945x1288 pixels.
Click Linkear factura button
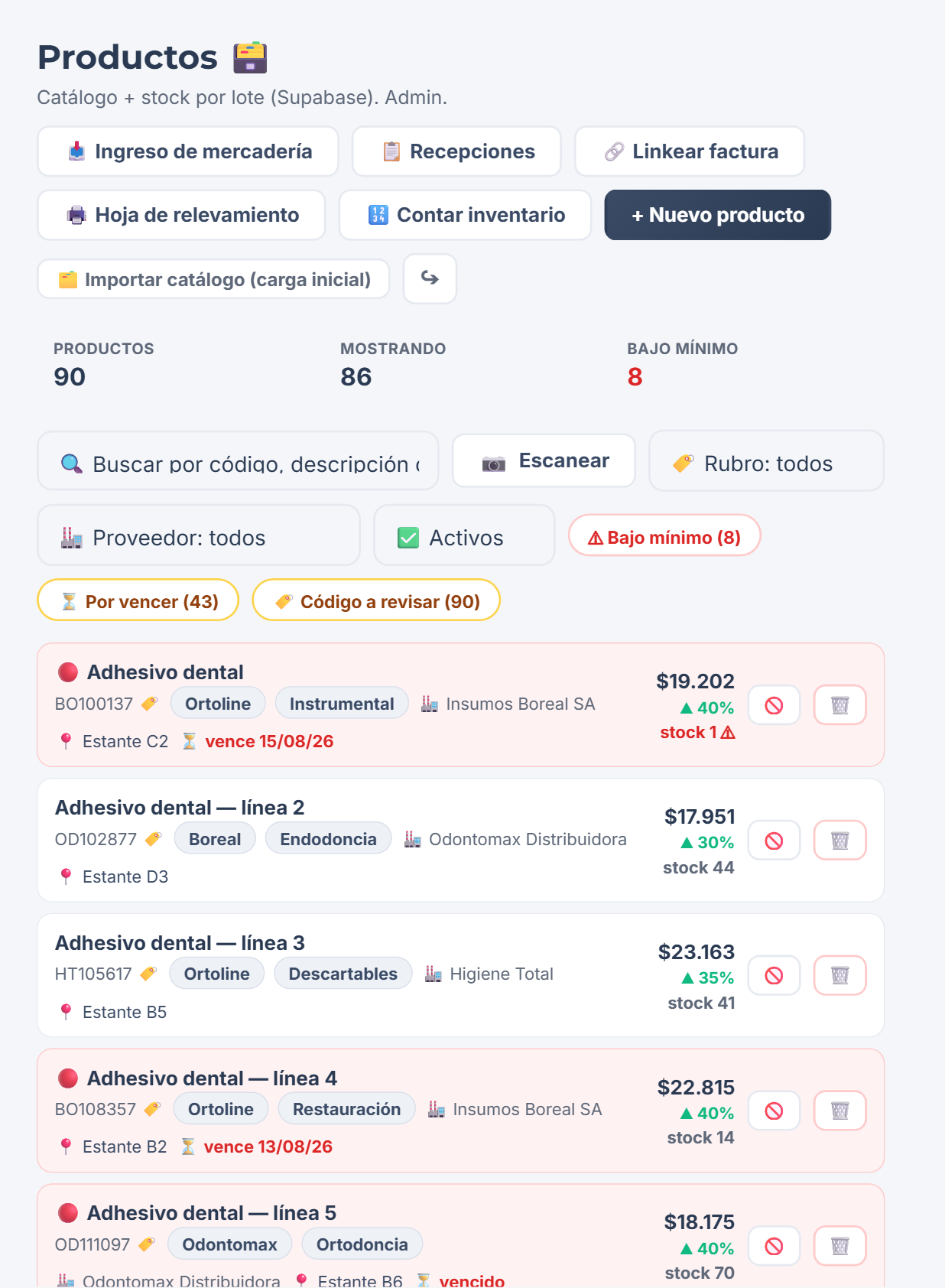pyautogui.click(x=690, y=151)
